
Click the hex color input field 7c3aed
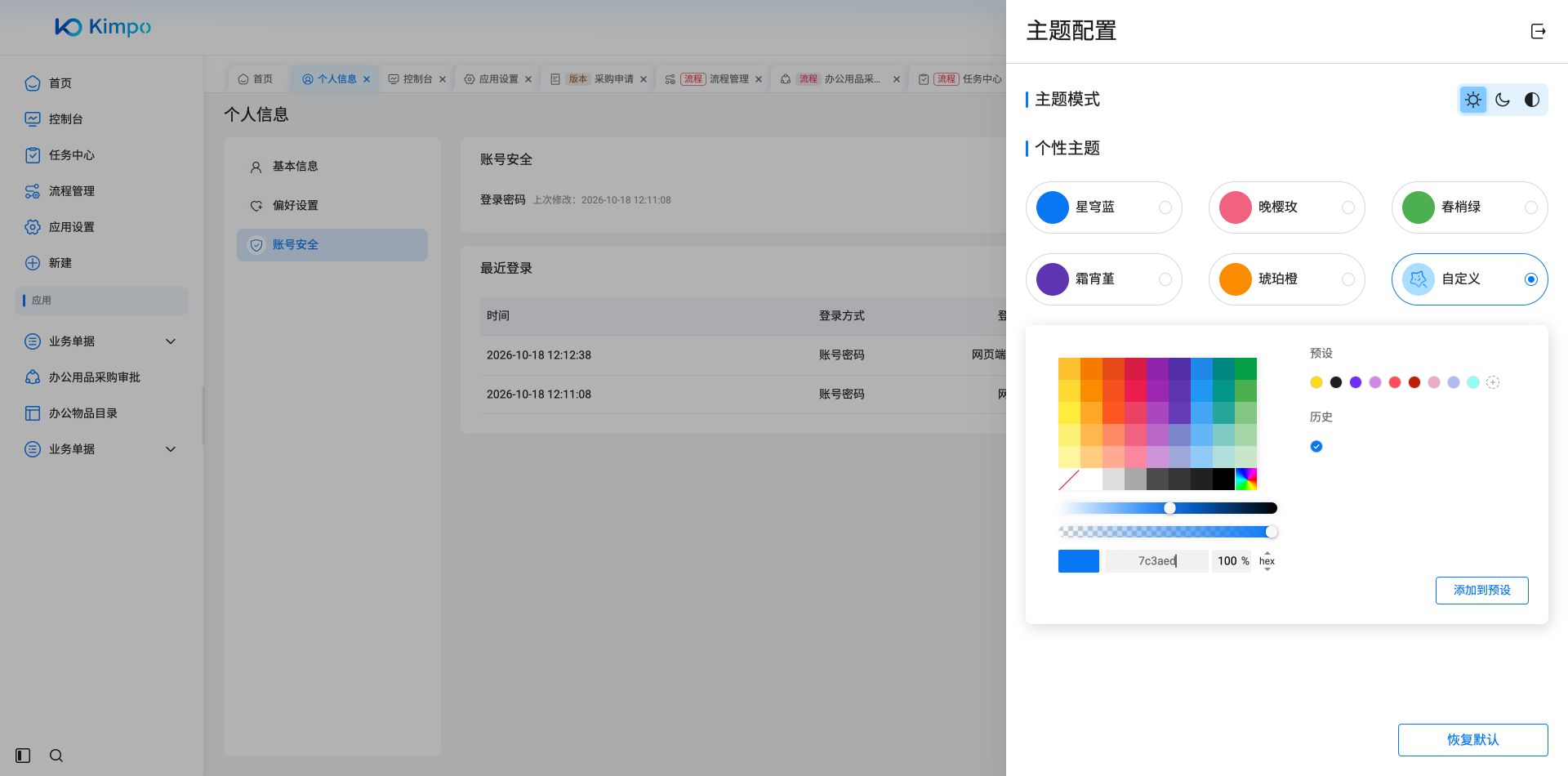(x=1156, y=561)
